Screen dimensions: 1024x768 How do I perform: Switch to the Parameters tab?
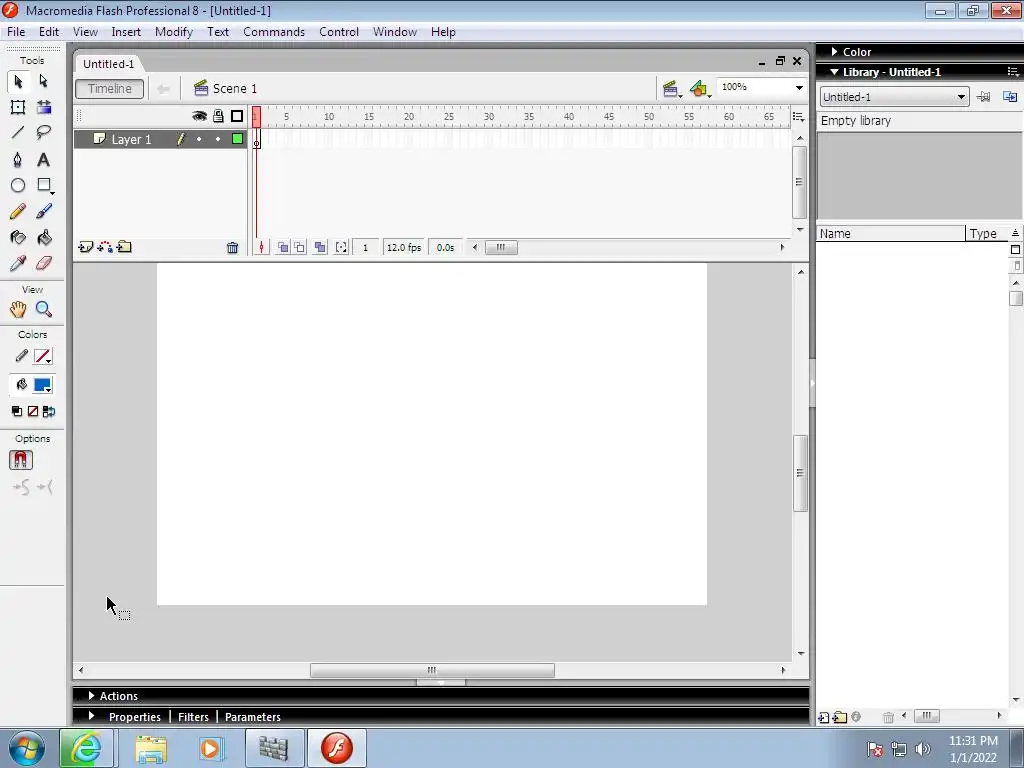253,716
